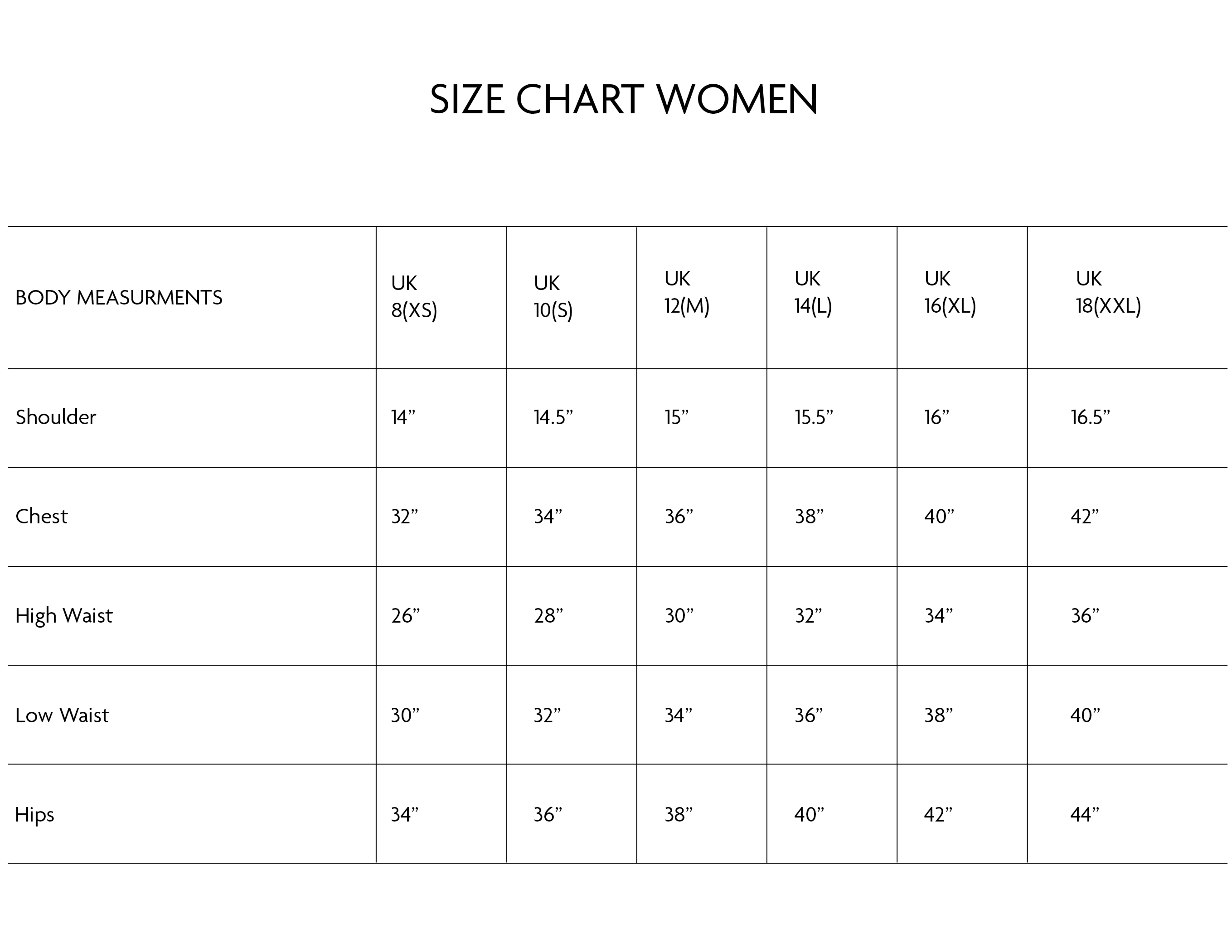This screenshot has height=952, width=1232.
Task: Click the SIZE CHART WOMEN title
Action: (x=623, y=99)
